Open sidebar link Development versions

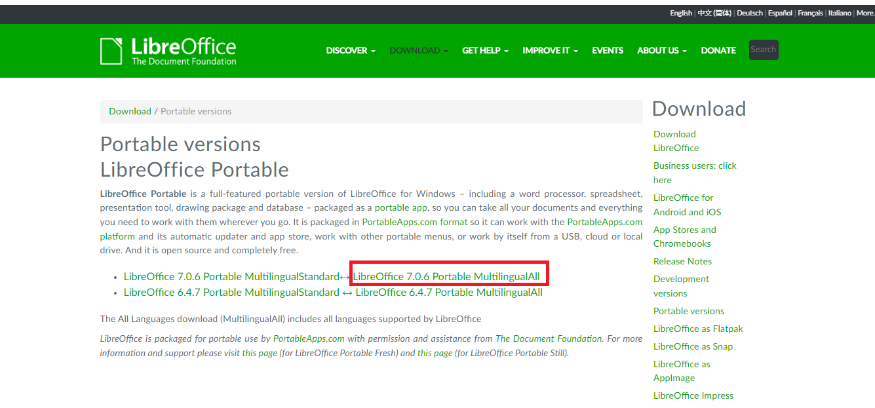point(681,286)
